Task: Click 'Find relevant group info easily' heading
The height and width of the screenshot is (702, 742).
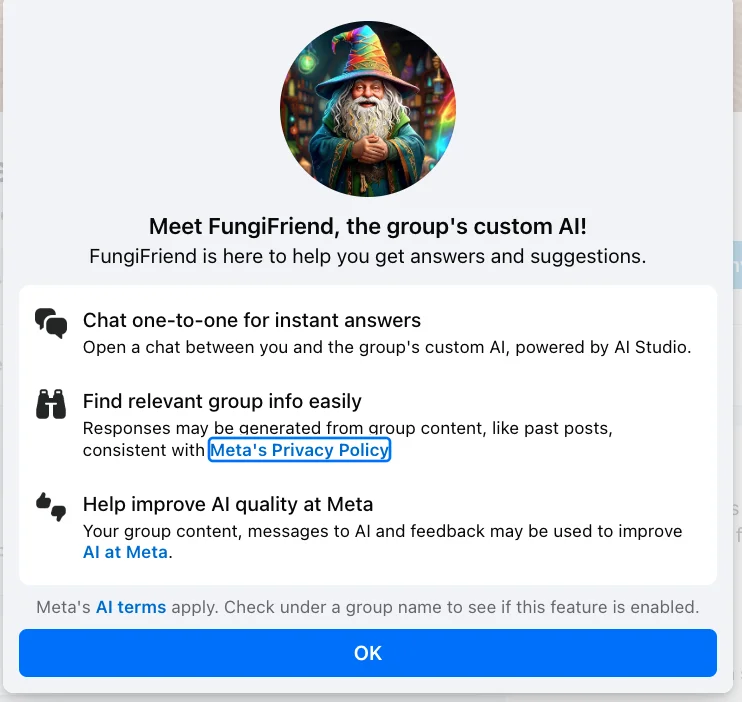Action: [222, 401]
